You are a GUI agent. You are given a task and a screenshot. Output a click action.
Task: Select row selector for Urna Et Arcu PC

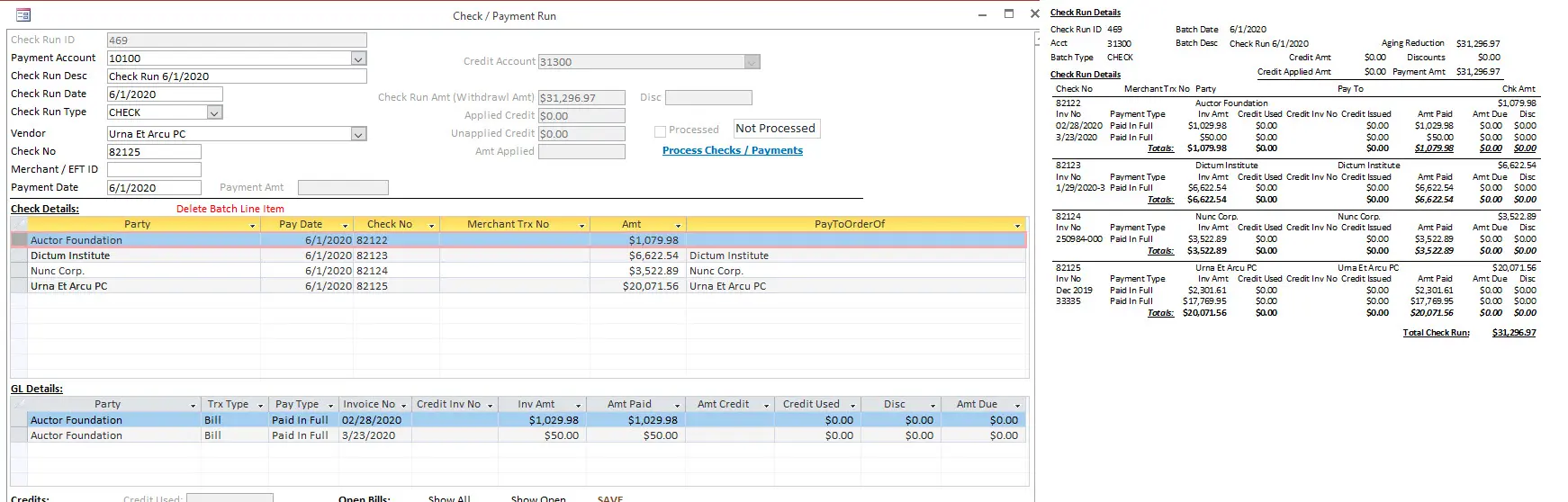(19, 286)
